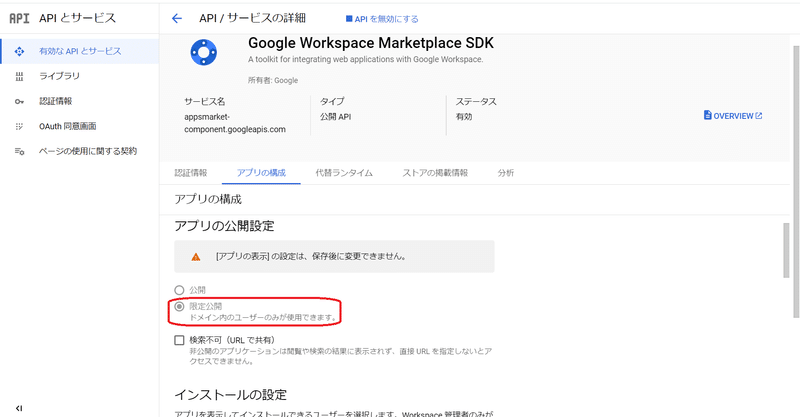Screen dimensions: 800x417
Task: Switch to the 代替ランタイム tab
Action: 344,173
